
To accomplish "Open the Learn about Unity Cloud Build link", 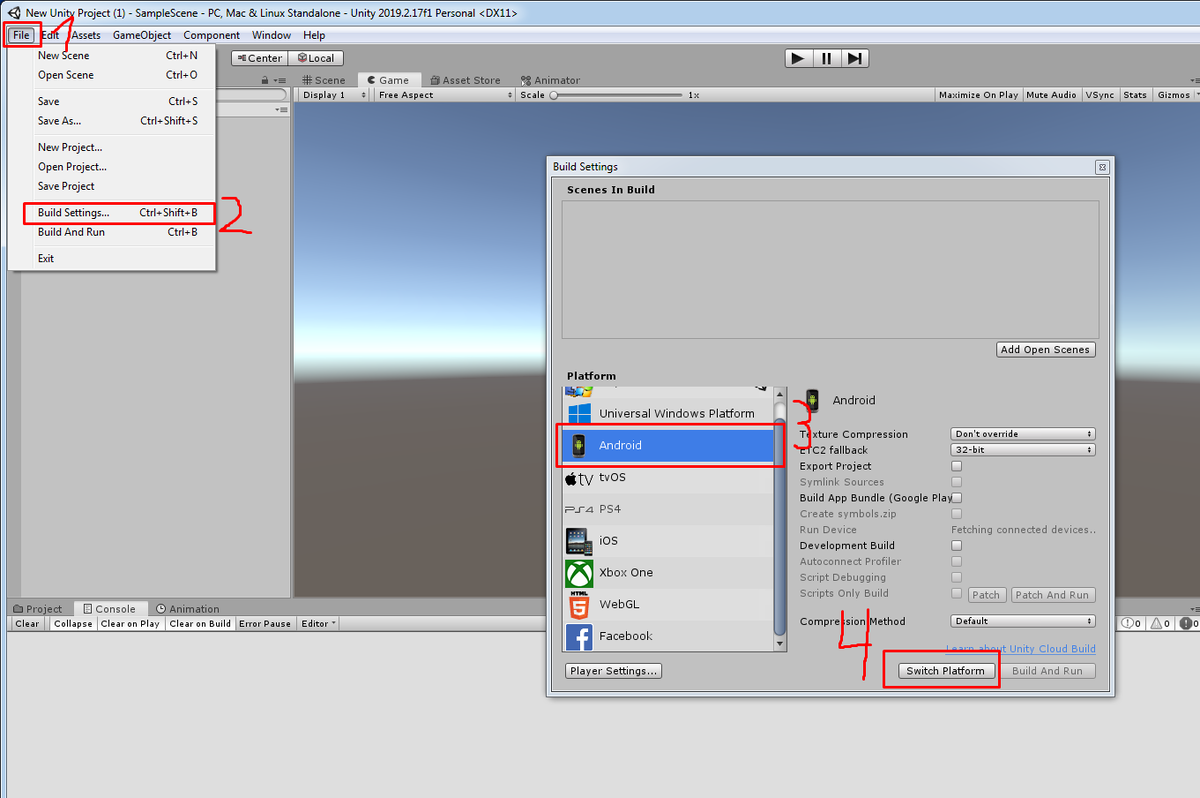I will coord(1021,649).
